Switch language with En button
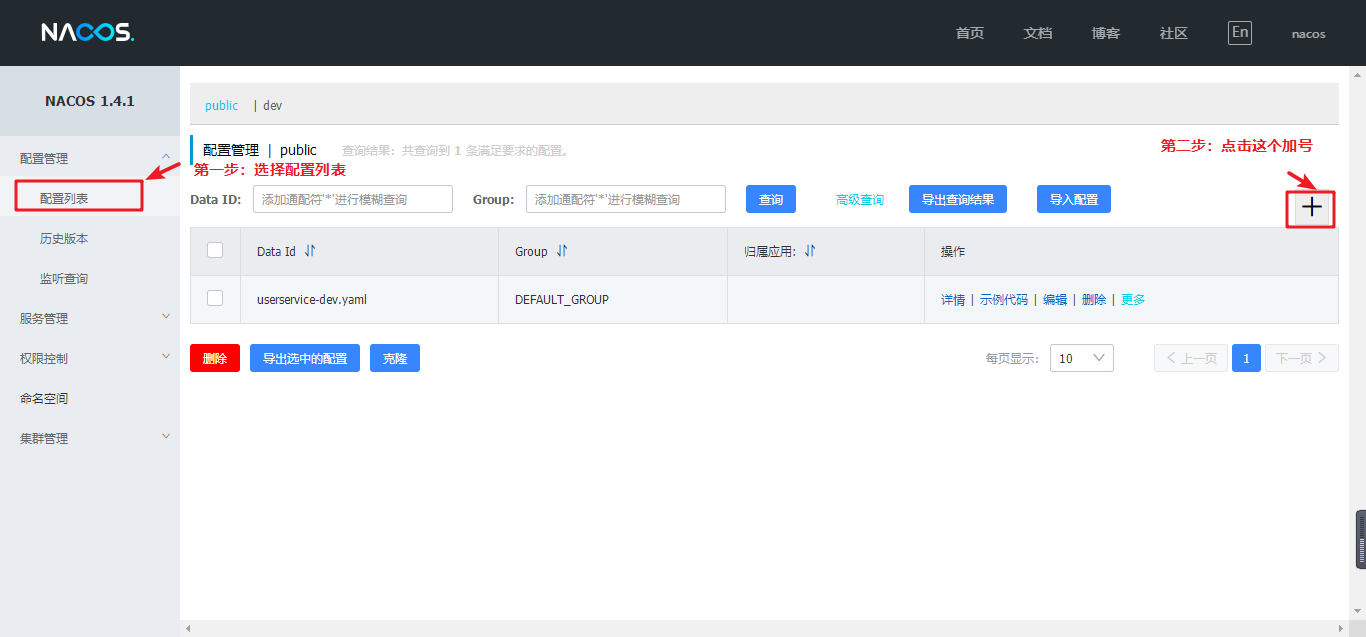 pos(1240,32)
